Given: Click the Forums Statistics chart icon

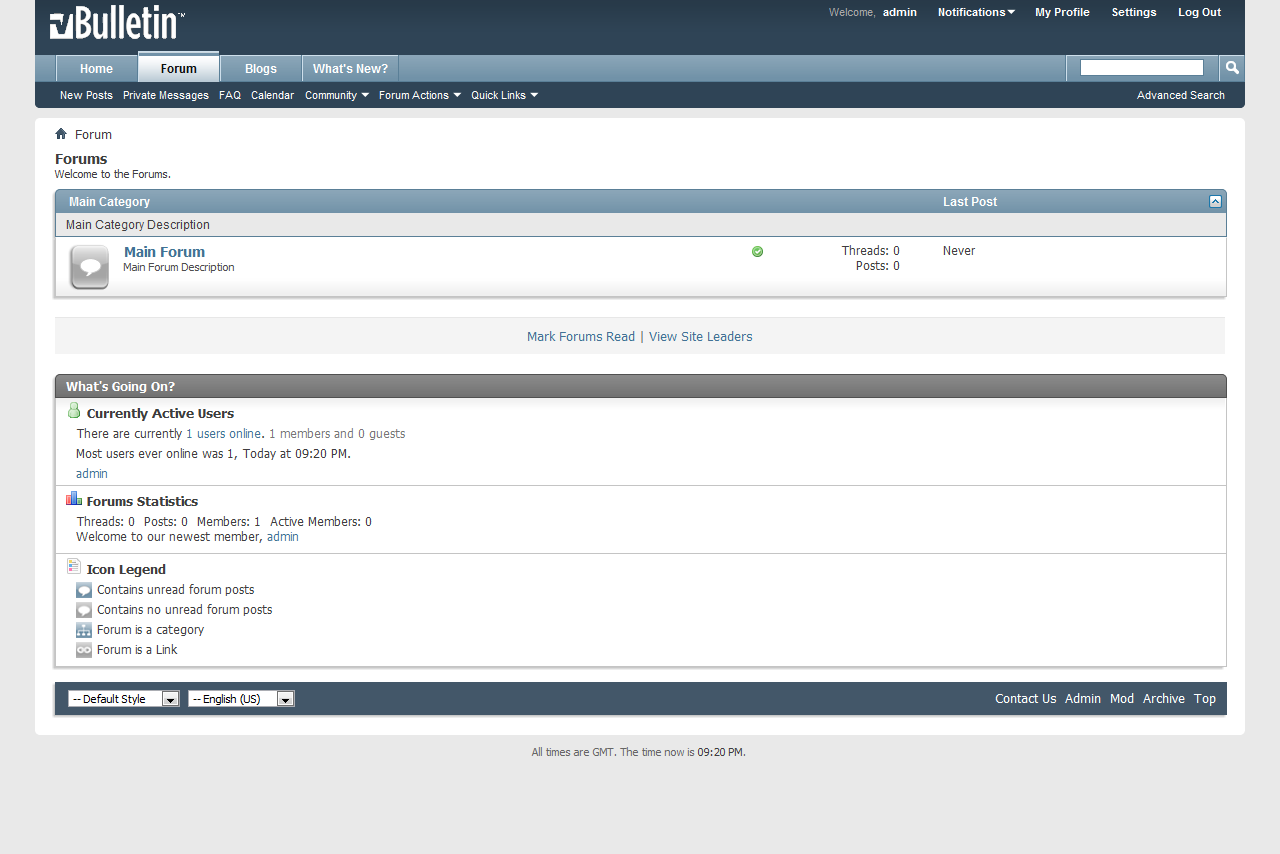Looking at the screenshot, I should 74,499.
